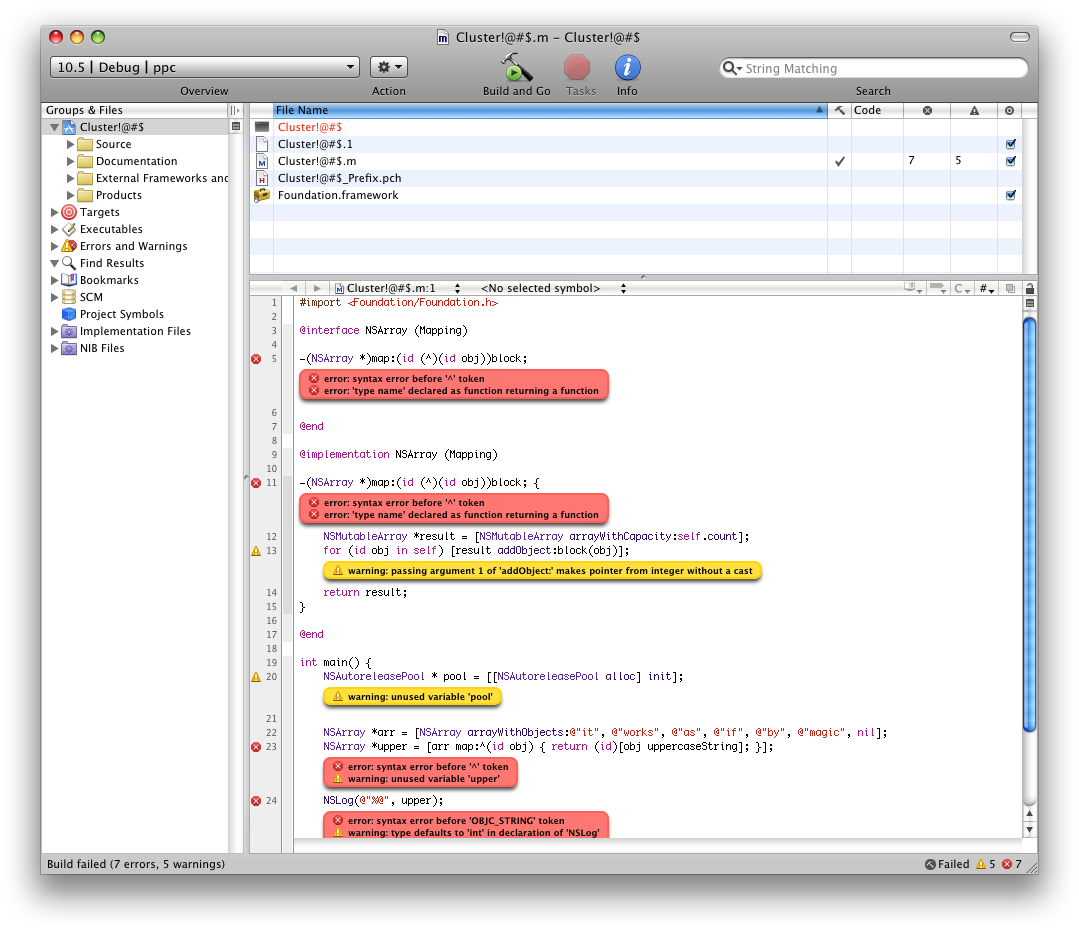Screen dimensions: 1079x930
Task: Click the error marker on line 5
Action: click(x=256, y=359)
